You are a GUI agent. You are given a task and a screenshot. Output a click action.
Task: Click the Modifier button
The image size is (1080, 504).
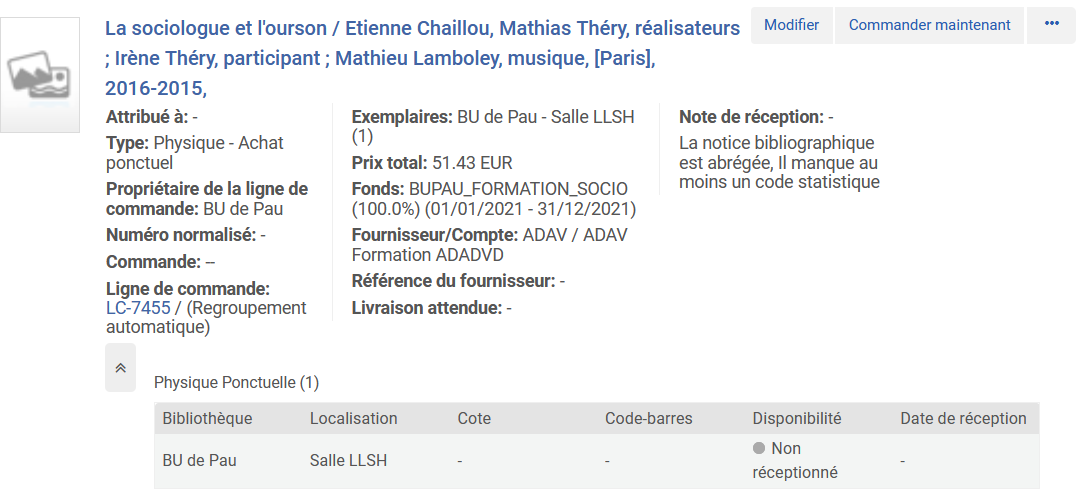click(791, 25)
